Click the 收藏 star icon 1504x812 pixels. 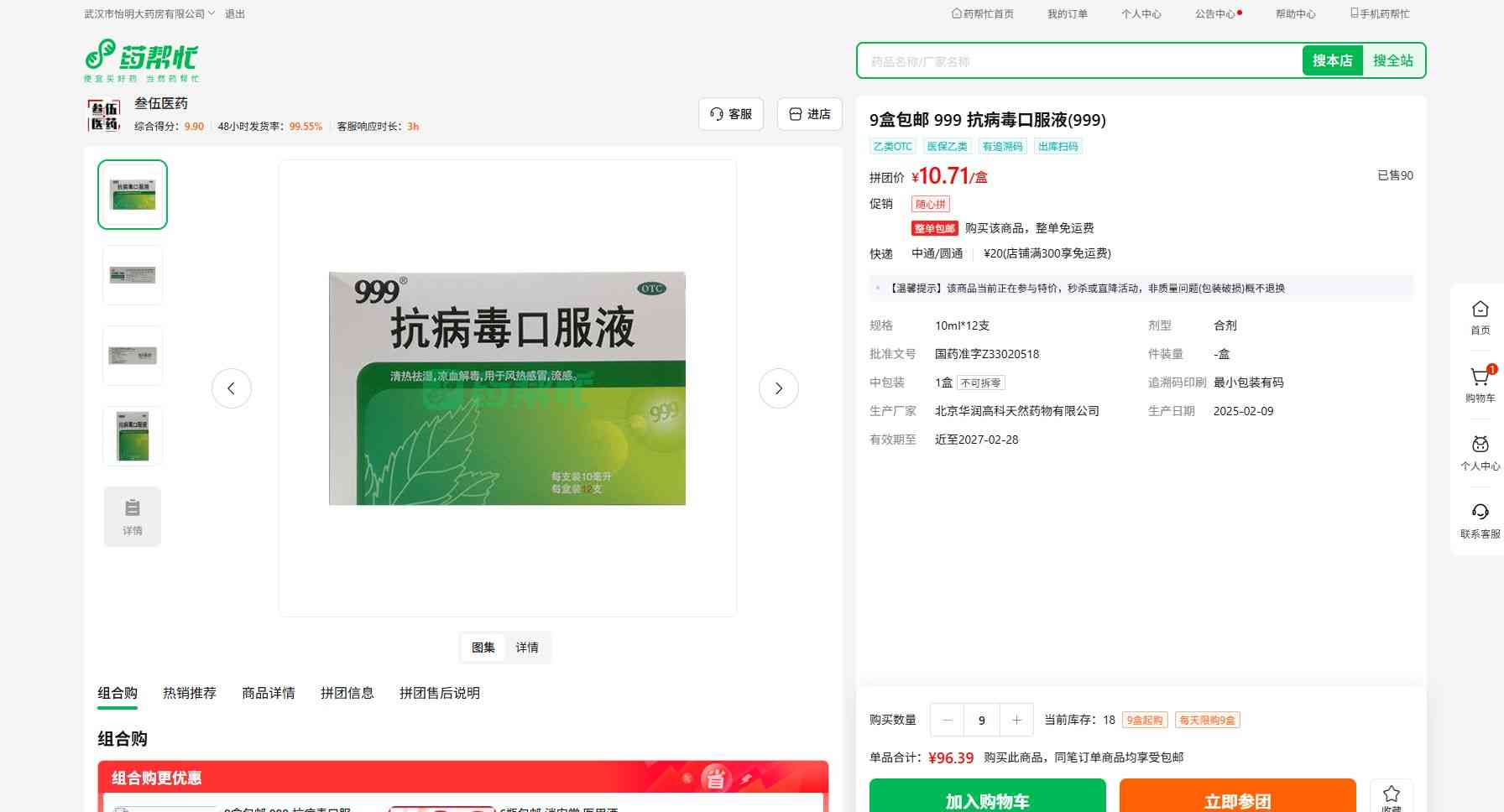click(x=1391, y=795)
